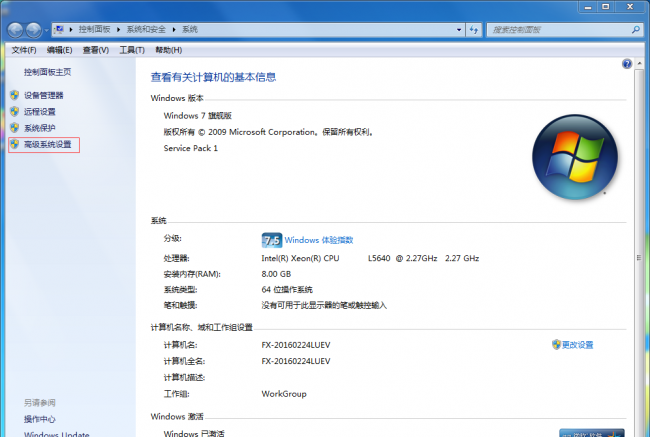Select the system type 64 位操作系统

pyautogui.click(x=287, y=289)
